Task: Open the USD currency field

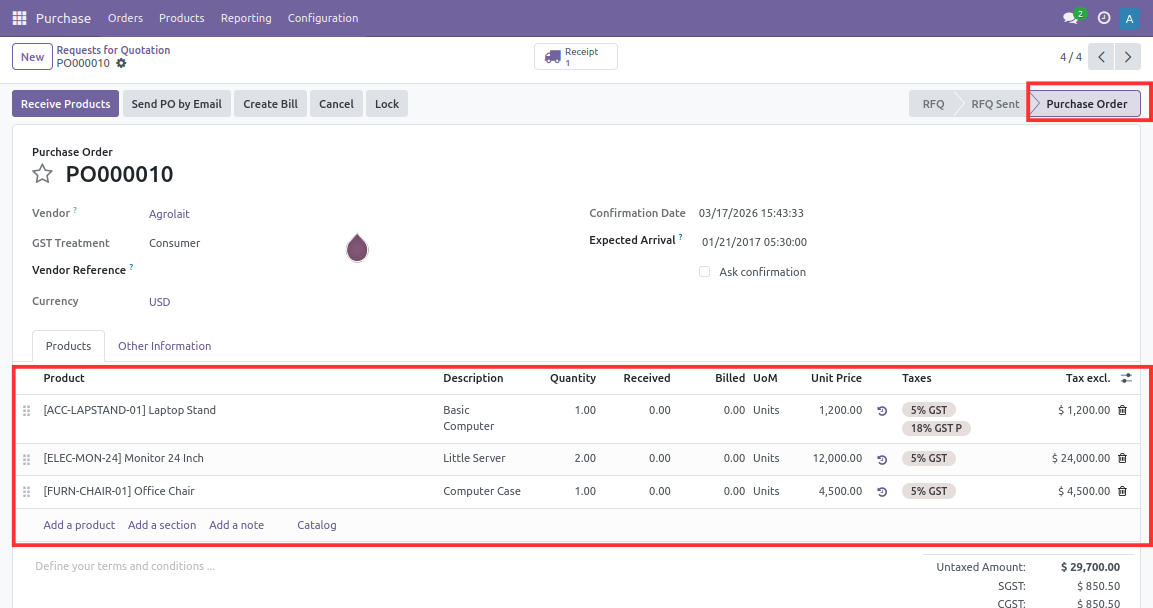Action: tap(160, 301)
